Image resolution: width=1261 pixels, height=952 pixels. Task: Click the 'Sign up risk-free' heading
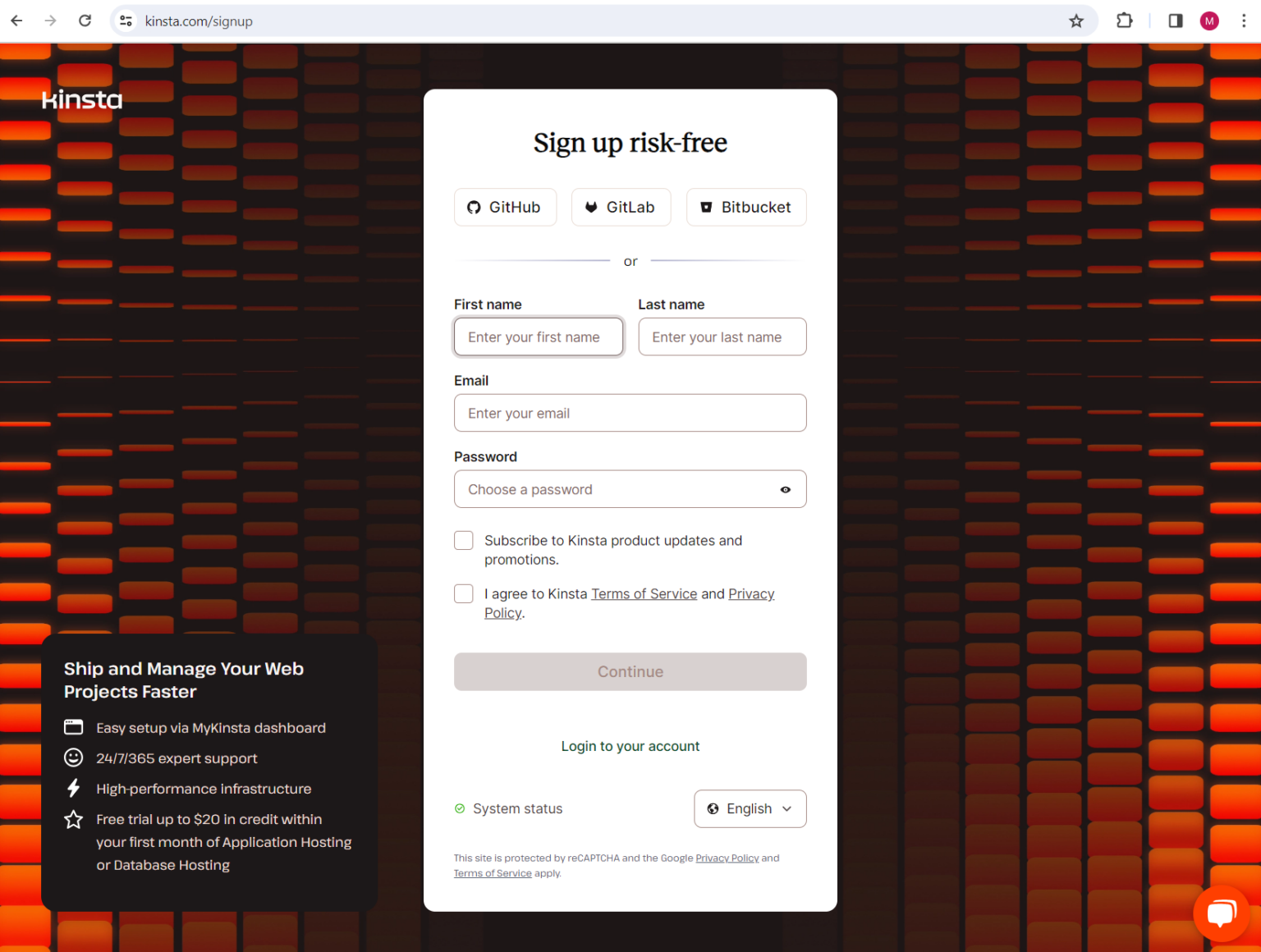tap(630, 143)
